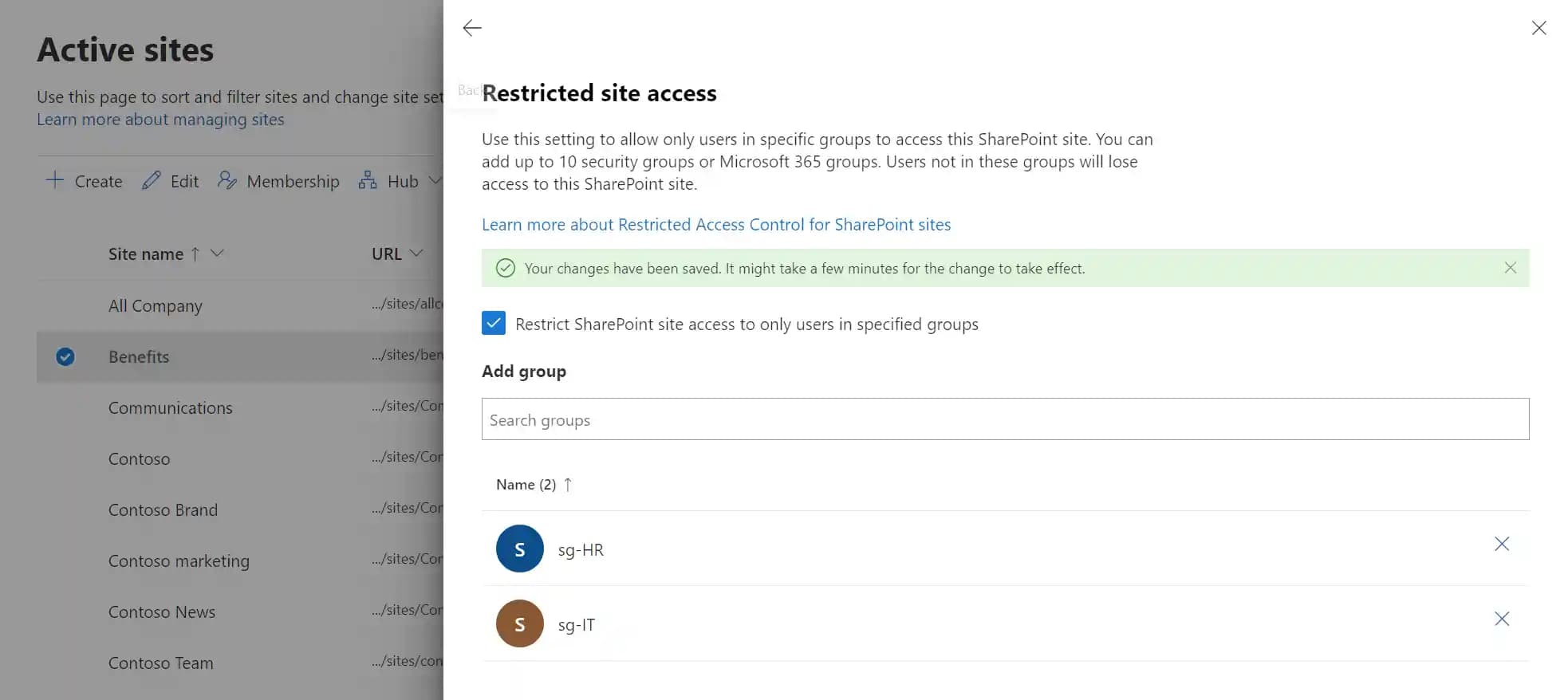Click the Membership people icon
Viewport: 1568px width, 700px height.
point(227,181)
